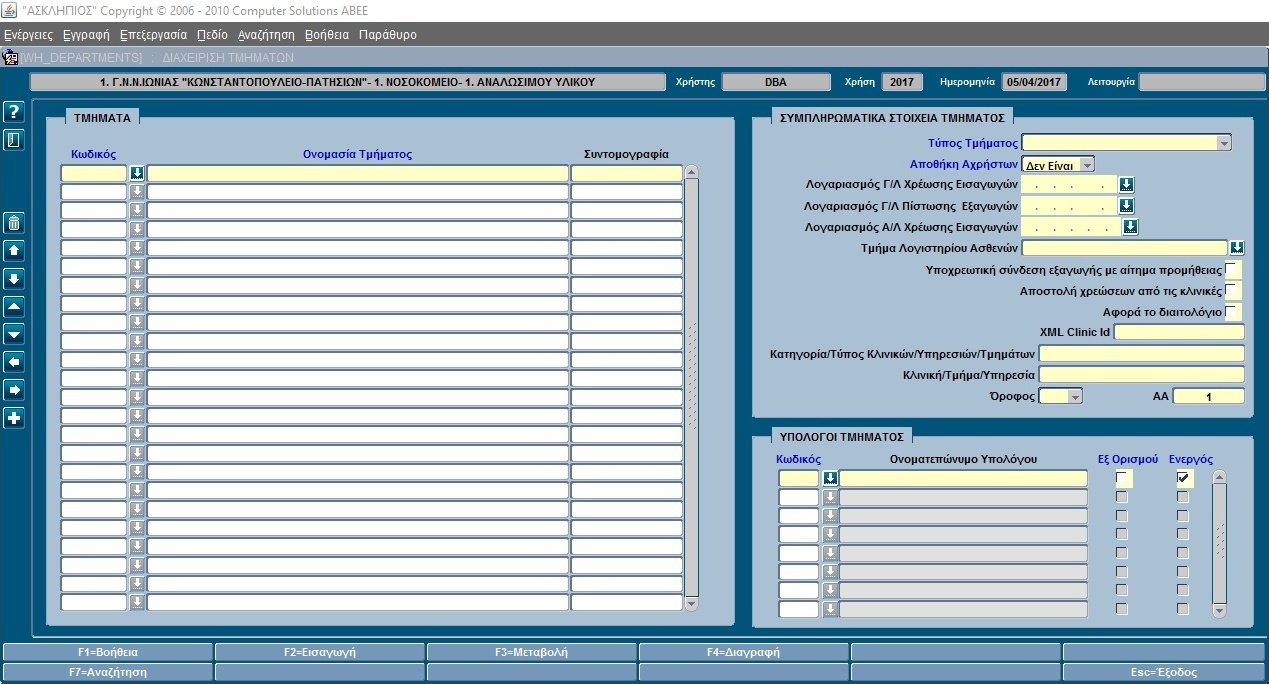Click the F1=Βοήθεια button
This screenshot has width=1269, height=684.
point(107,652)
